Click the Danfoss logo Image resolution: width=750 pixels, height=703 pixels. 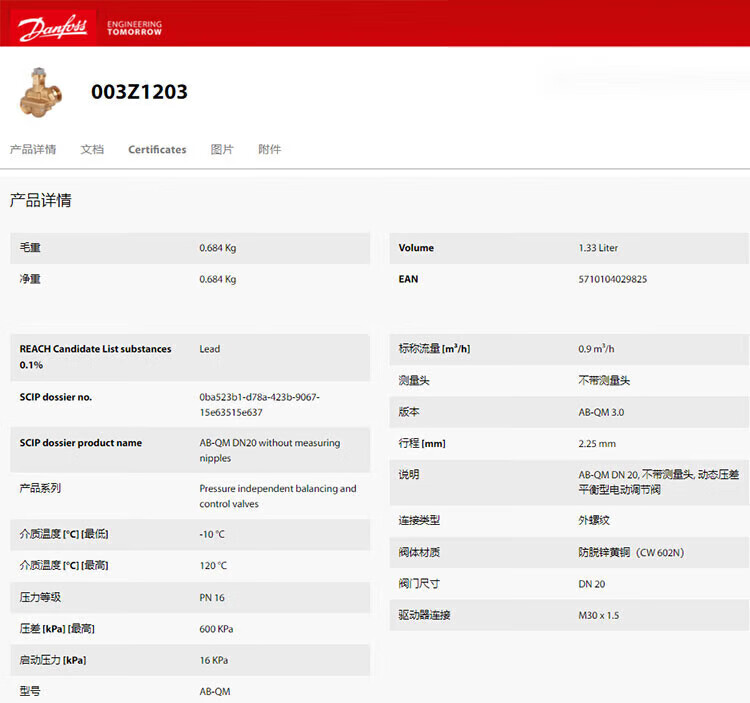tap(53, 27)
